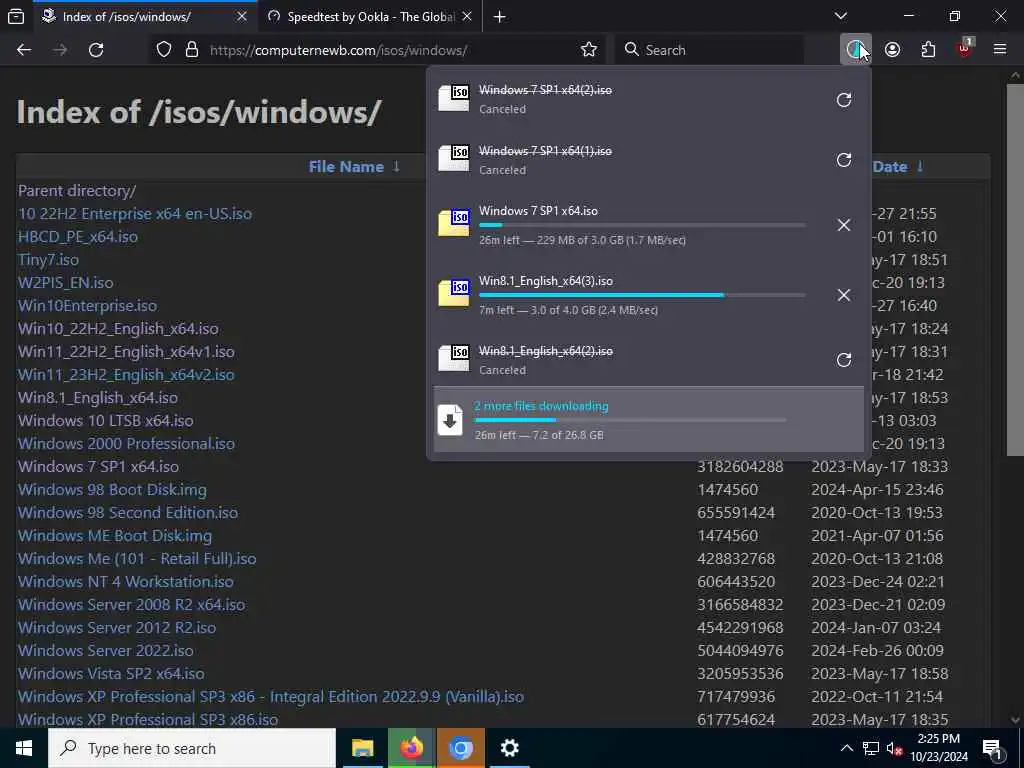Open the tracking protection shield panel

164,50
